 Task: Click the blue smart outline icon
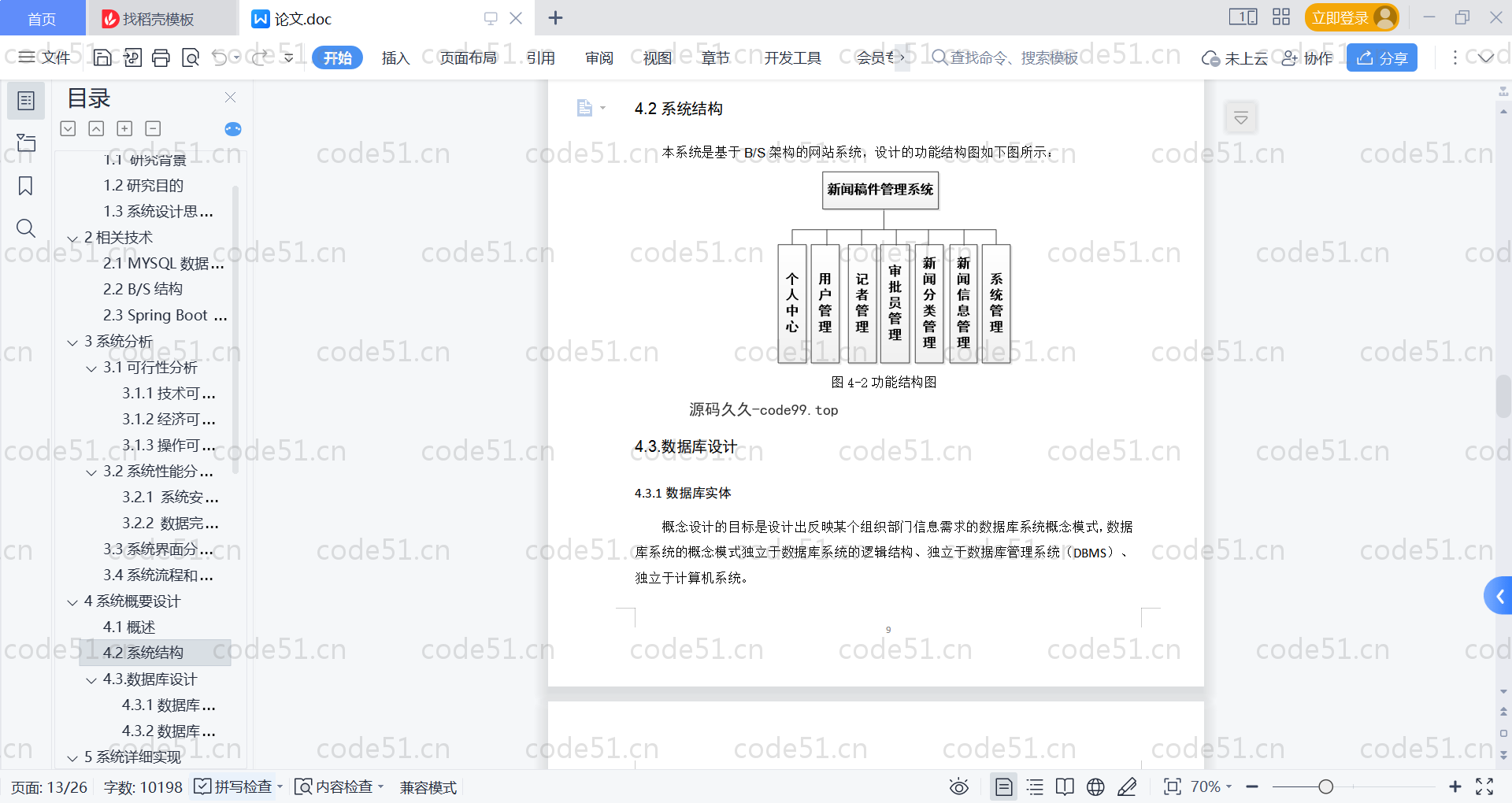tap(233, 129)
